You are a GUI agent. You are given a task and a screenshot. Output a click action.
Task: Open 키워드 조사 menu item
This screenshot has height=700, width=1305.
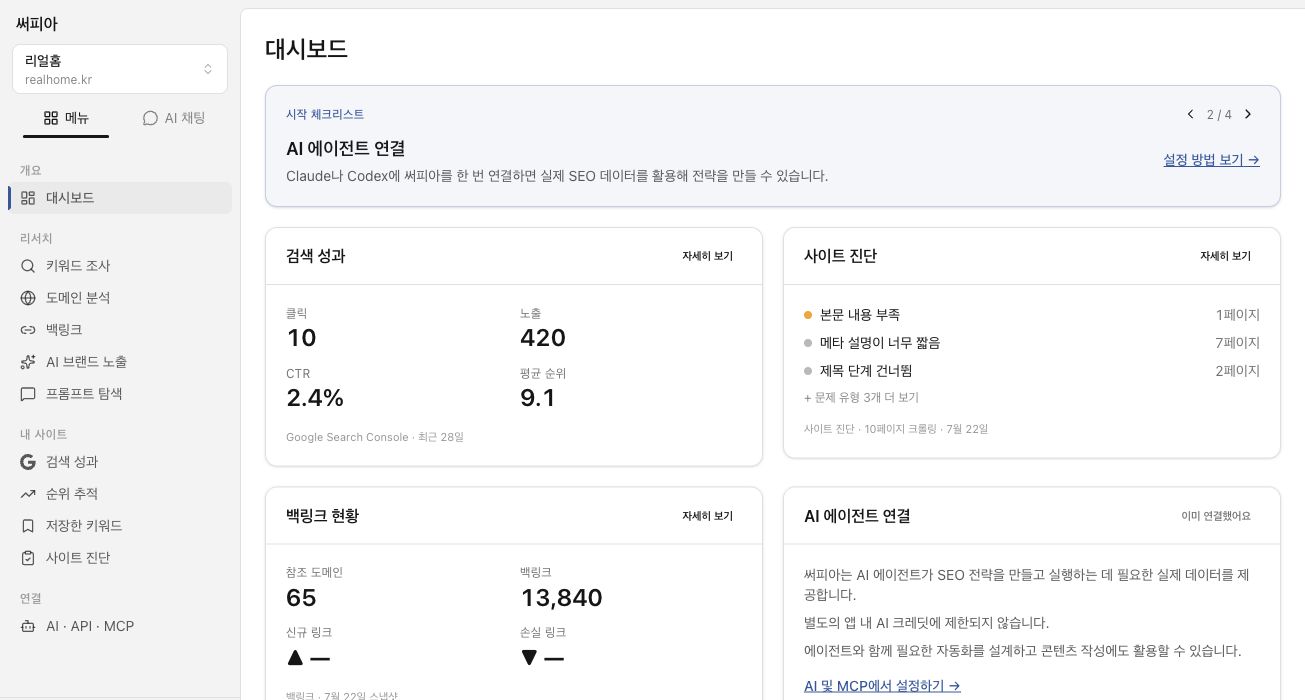(x=120, y=266)
